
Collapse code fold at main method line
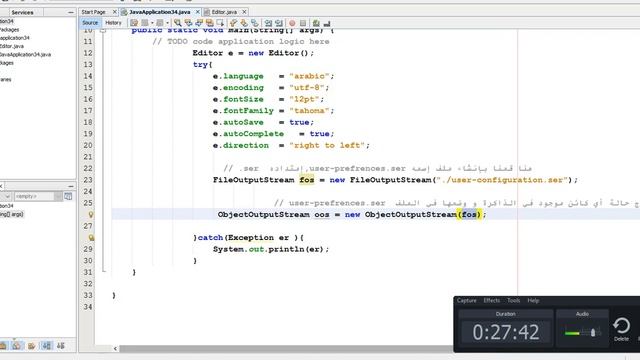[103, 31]
